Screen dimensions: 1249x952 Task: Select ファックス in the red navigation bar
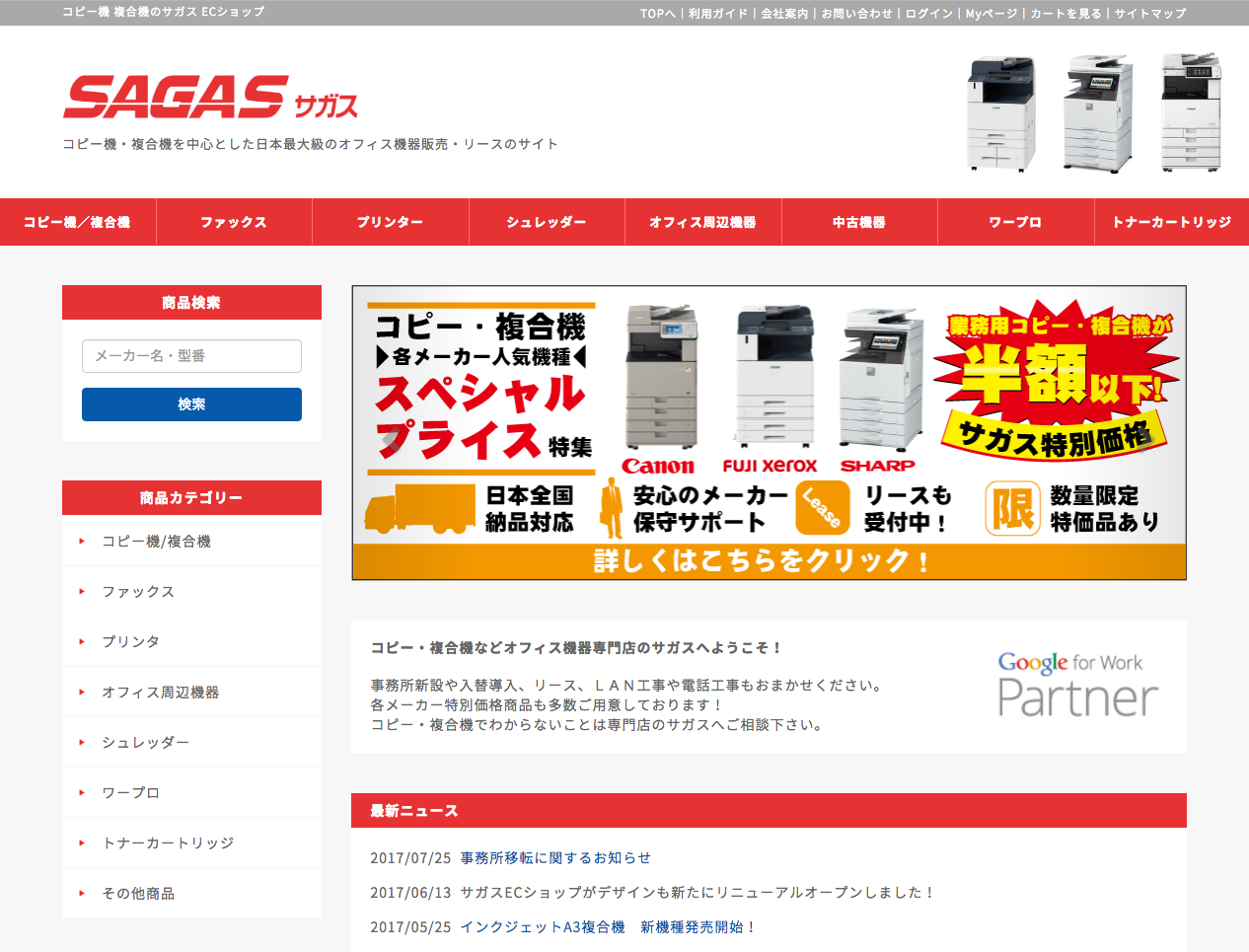tap(234, 222)
